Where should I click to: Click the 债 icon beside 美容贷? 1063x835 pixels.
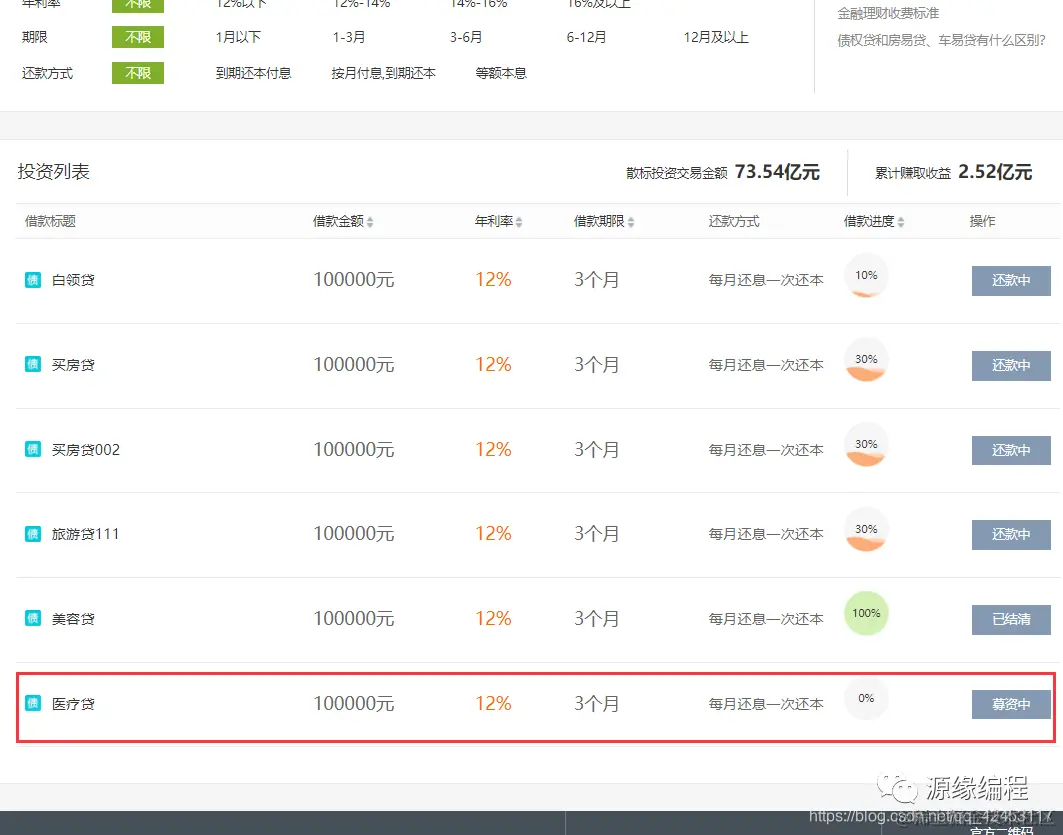(33, 618)
